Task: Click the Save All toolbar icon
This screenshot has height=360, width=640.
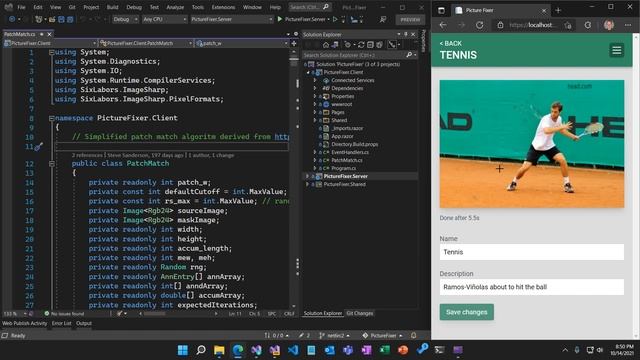Action: pyautogui.click(x=70, y=19)
